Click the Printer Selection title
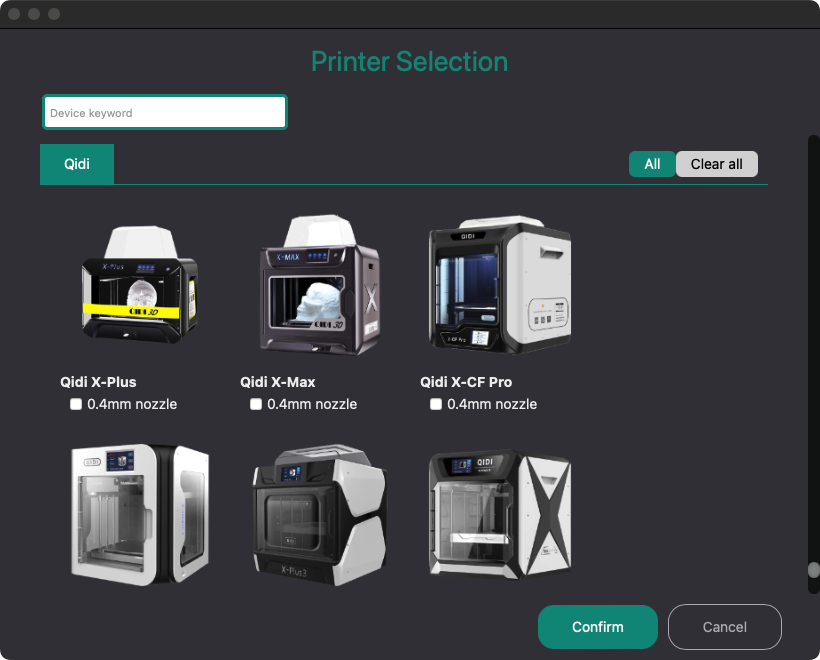The width and height of the screenshot is (820, 660). [409, 61]
